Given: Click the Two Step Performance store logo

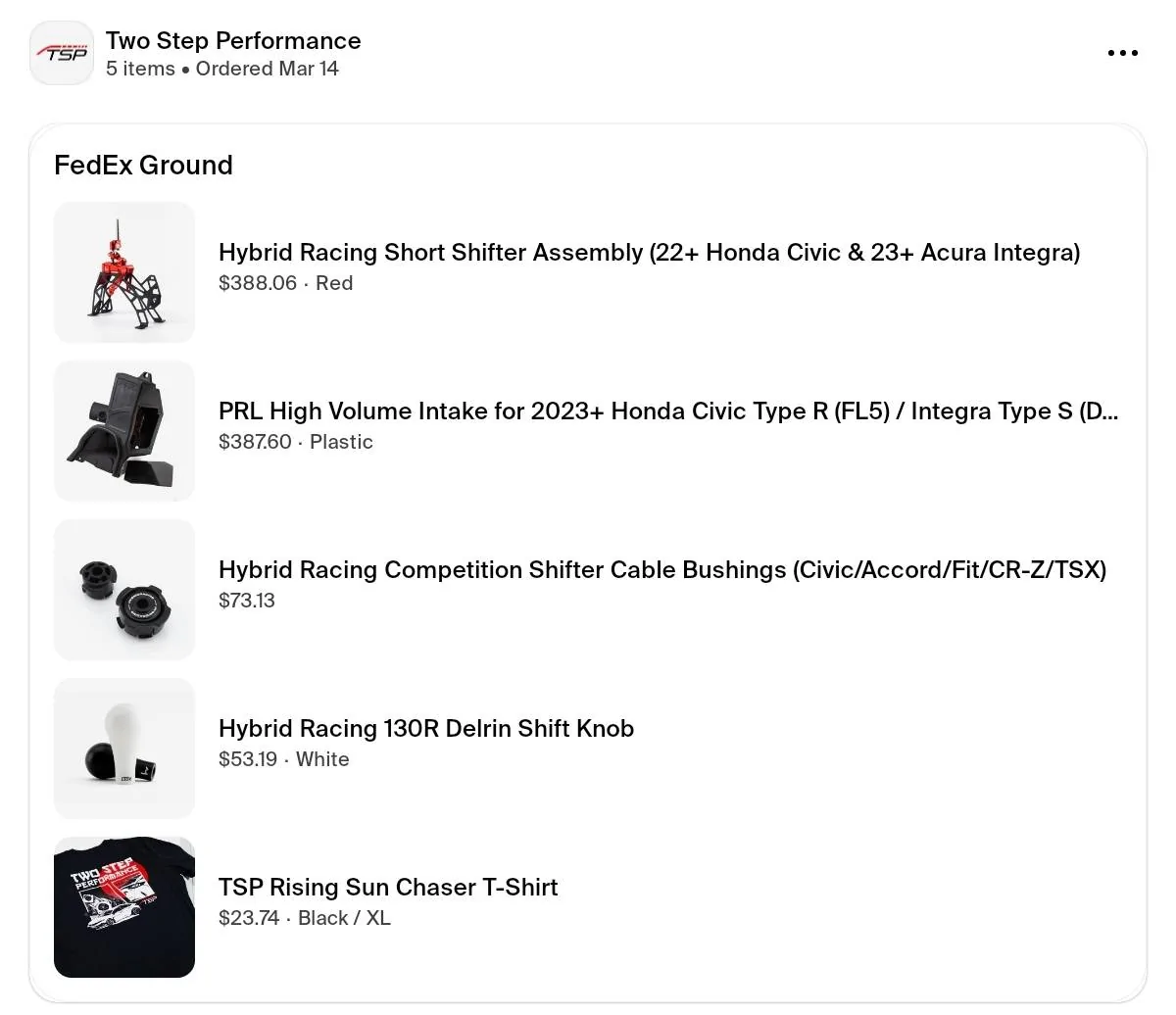Looking at the screenshot, I should [61, 52].
